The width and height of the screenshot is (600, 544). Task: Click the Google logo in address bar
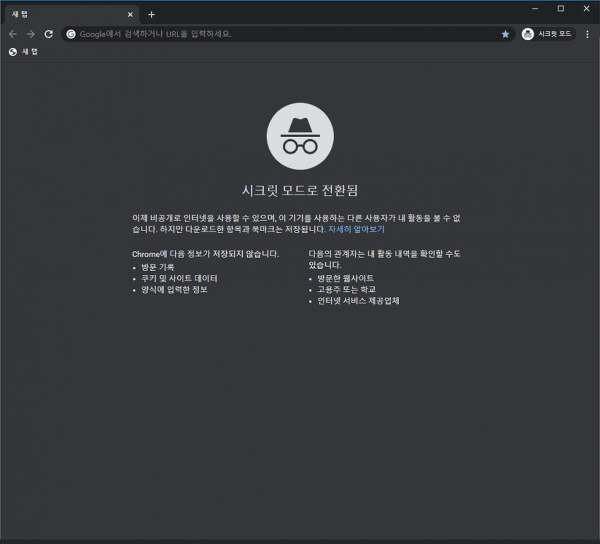click(x=71, y=34)
